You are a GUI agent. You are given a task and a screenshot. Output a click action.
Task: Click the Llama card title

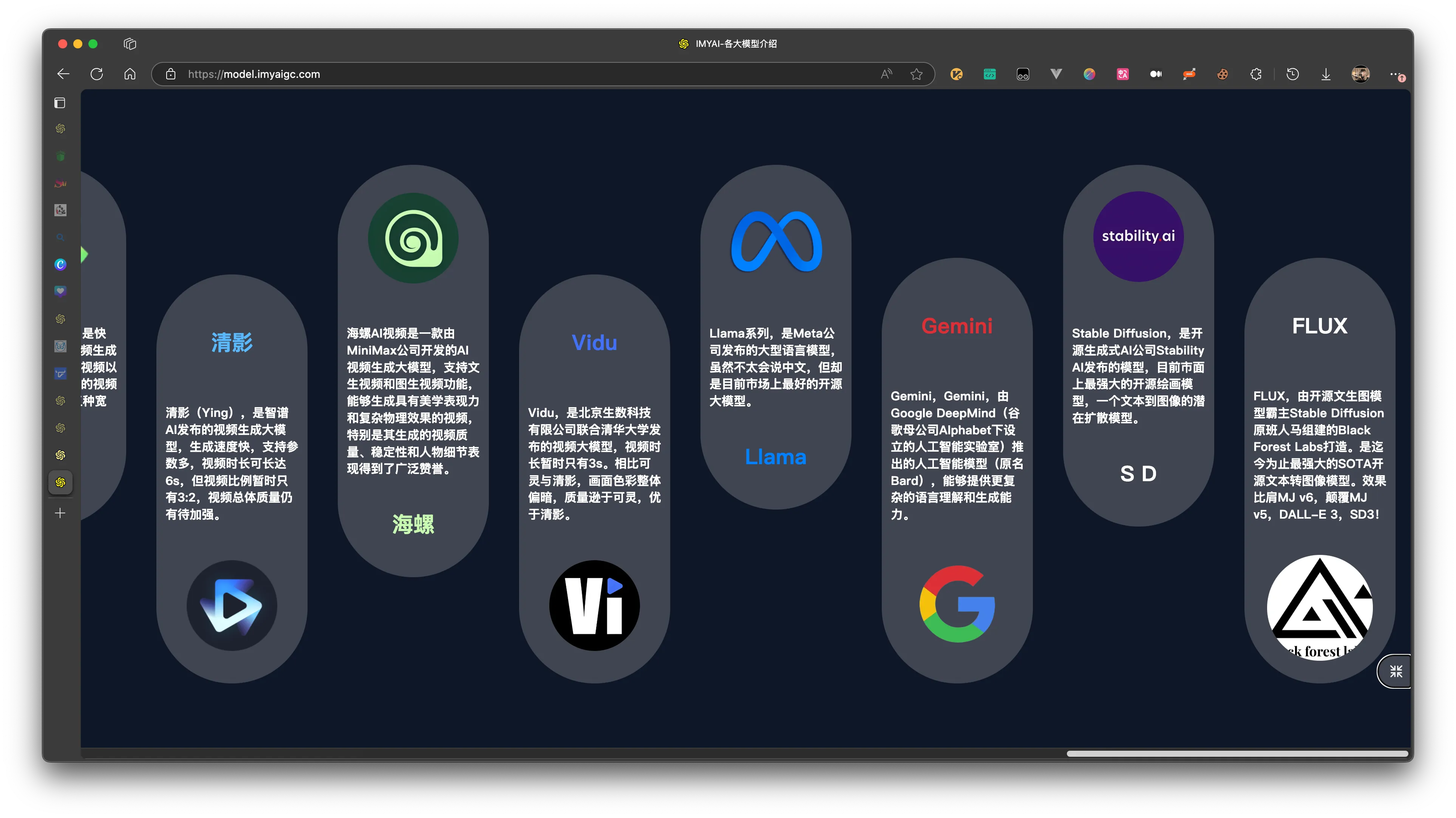click(776, 457)
